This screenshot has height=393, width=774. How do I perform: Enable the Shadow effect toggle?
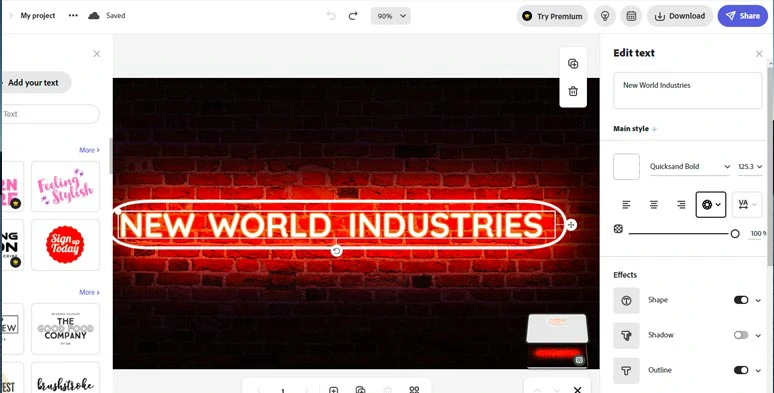click(741, 335)
